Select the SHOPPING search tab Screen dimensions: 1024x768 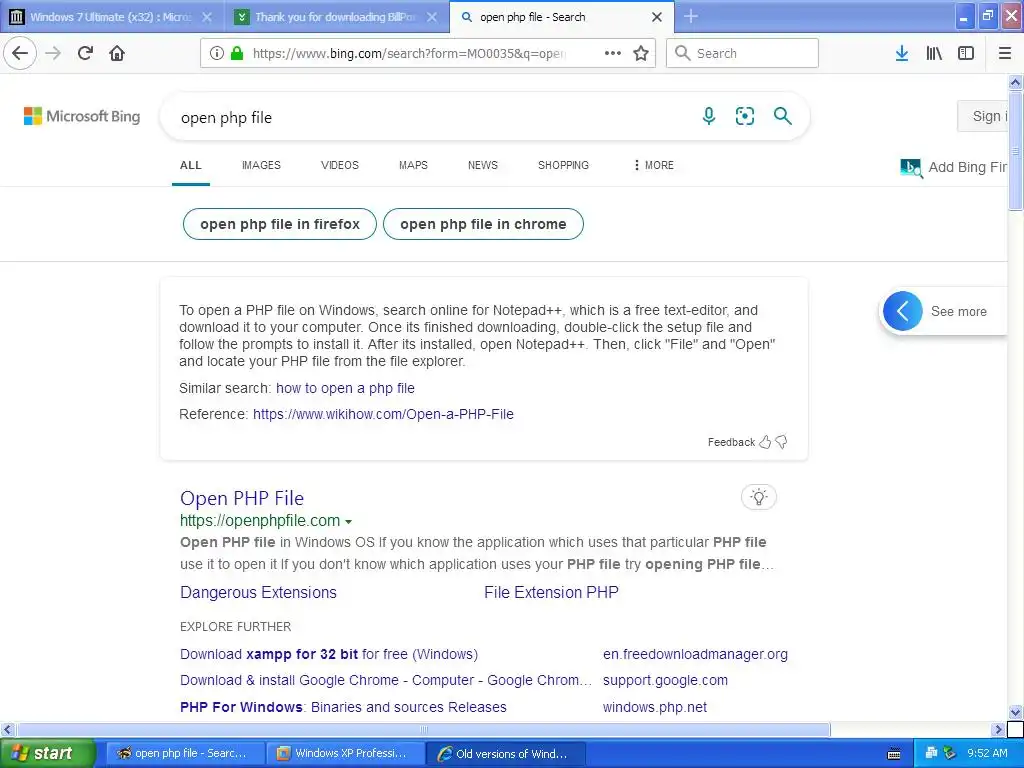[x=563, y=165]
